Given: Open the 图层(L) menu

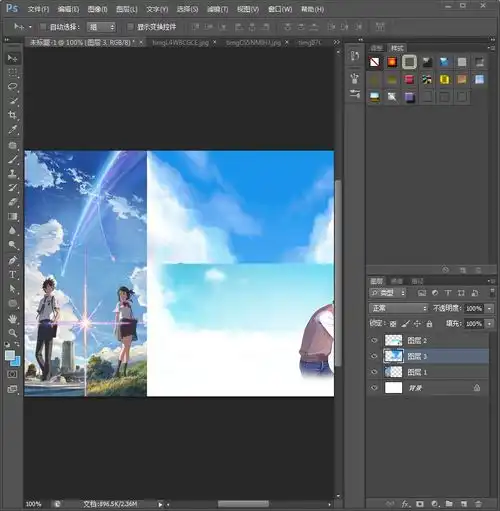Looking at the screenshot, I should click(x=127, y=9).
